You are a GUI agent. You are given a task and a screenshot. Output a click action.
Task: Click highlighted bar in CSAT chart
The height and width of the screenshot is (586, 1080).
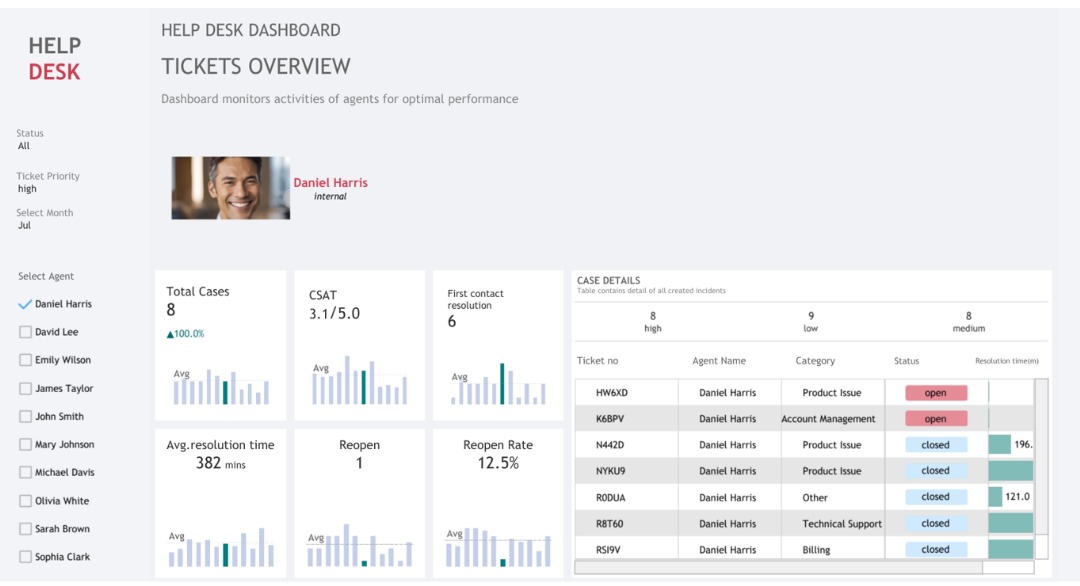(364, 387)
